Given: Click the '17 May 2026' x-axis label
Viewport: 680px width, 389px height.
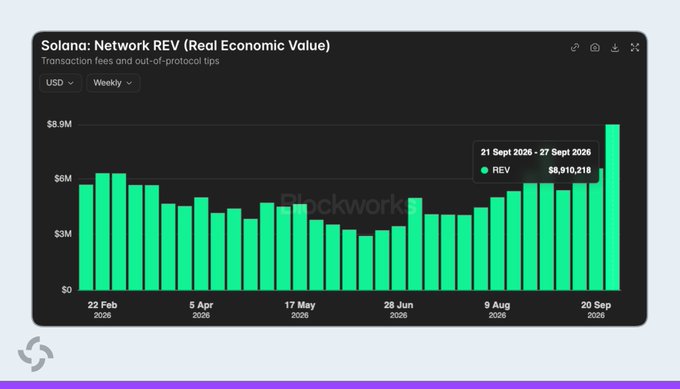Looking at the screenshot, I should pyautogui.click(x=300, y=310).
